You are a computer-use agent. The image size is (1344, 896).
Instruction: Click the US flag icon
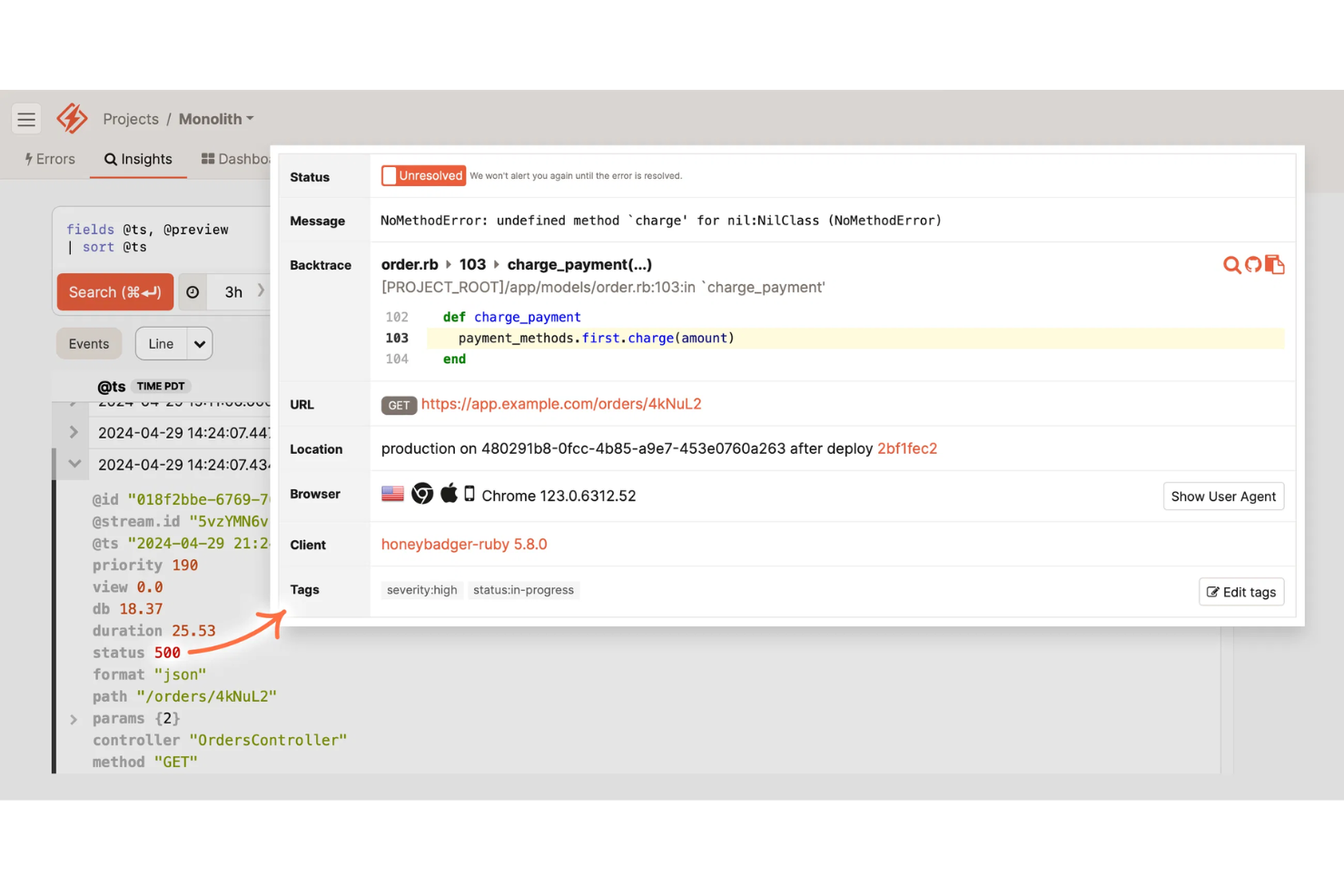[392, 494]
